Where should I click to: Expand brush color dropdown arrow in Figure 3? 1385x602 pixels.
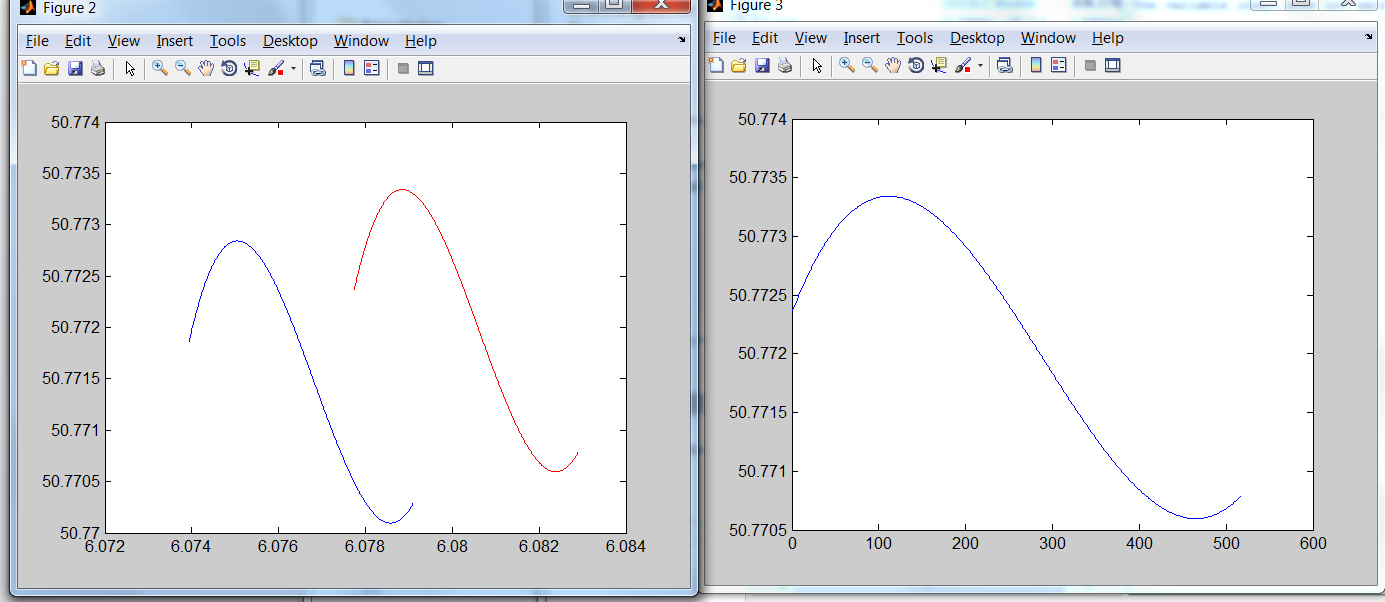(980, 66)
